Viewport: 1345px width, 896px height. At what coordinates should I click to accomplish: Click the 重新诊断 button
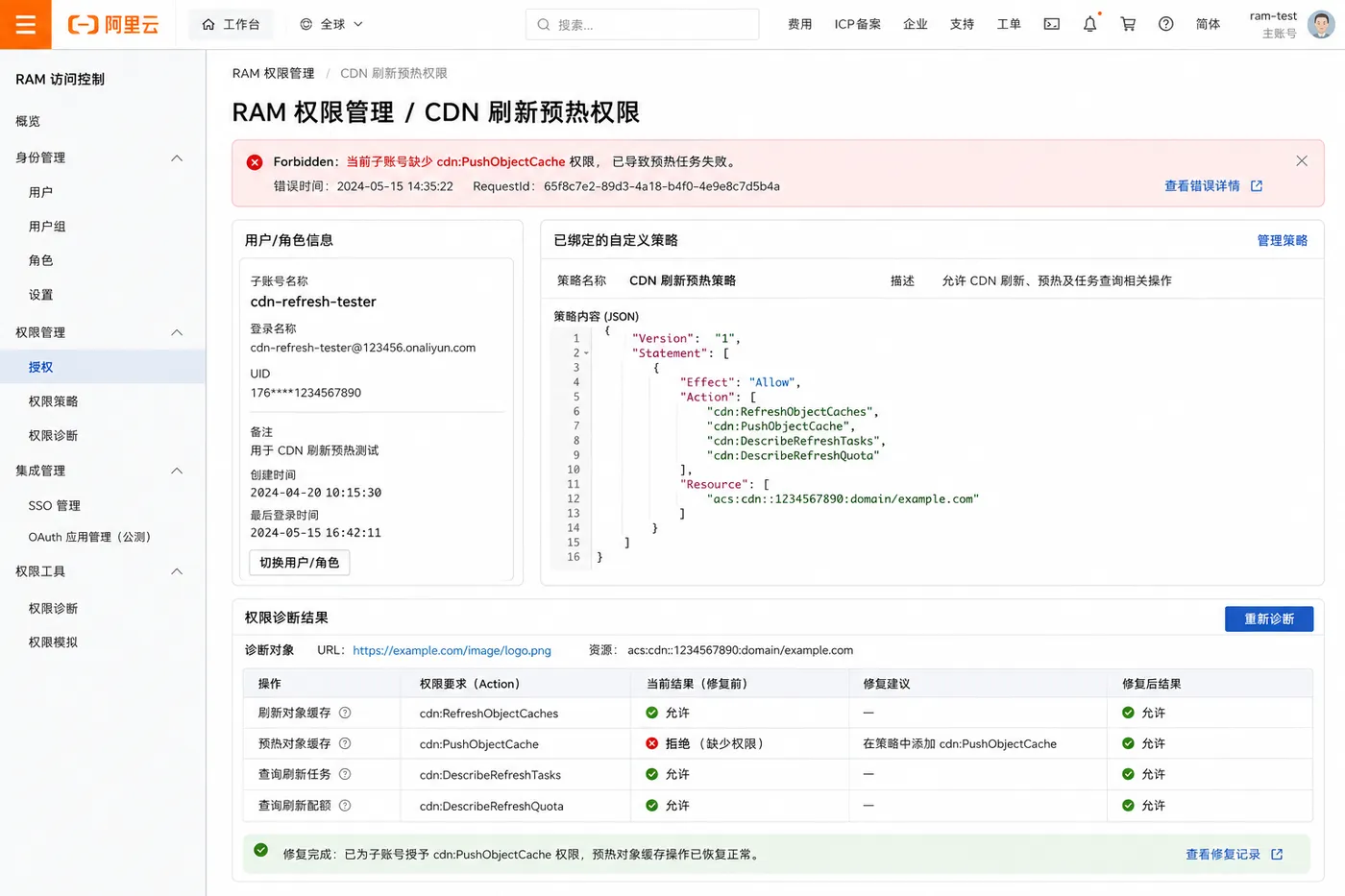point(1269,618)
